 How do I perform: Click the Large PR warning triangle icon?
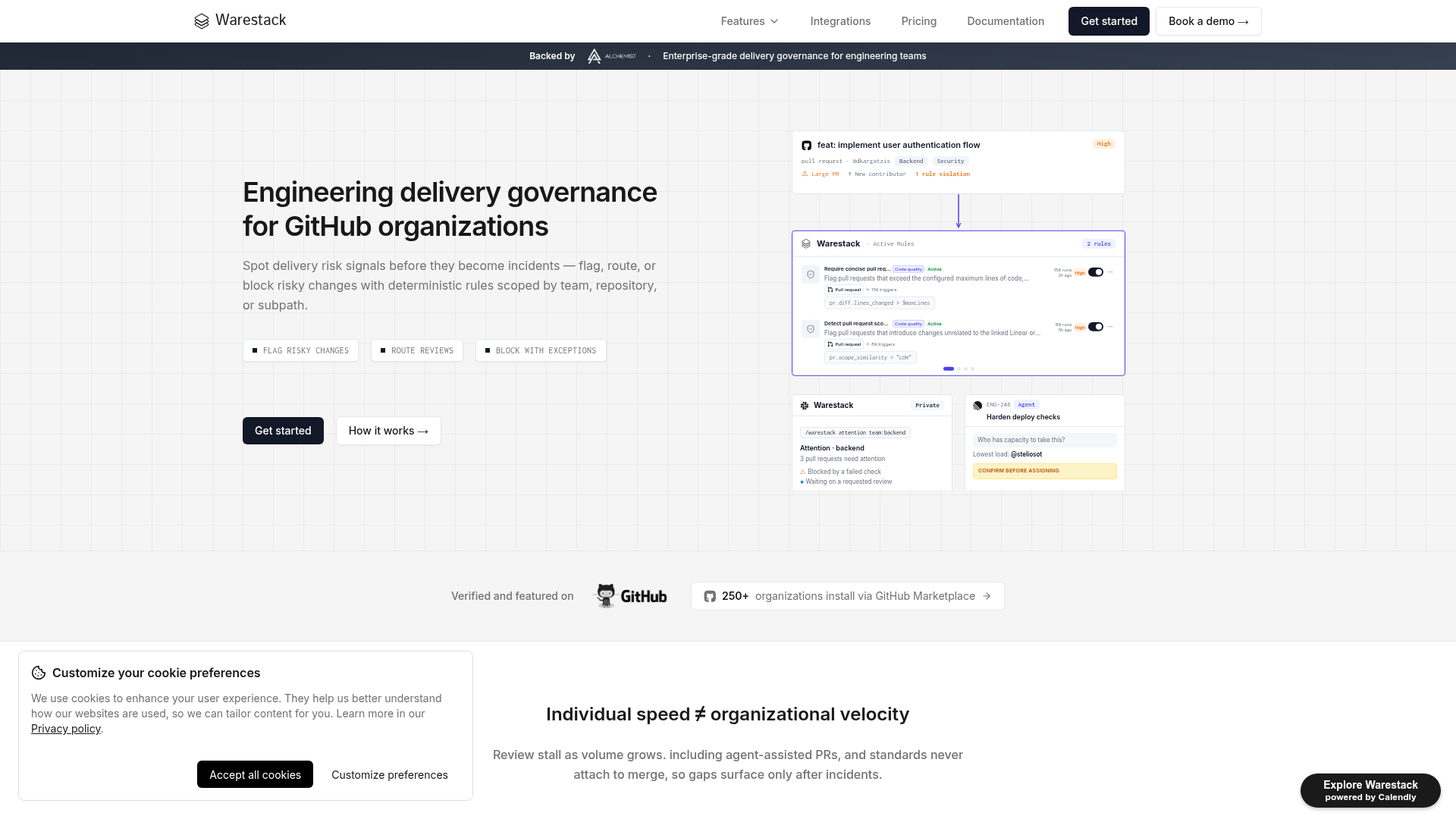click(805, 174)
